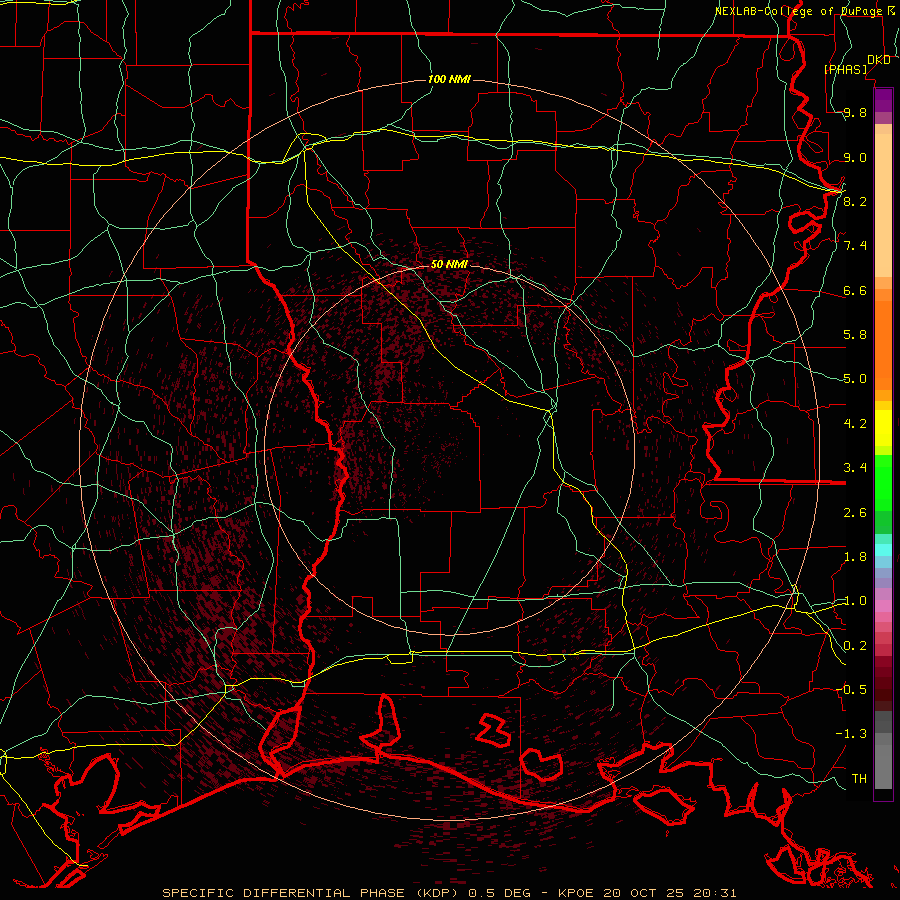Screen dimensions: 900x900
Task: Click the -1.3 value on the color scale
Action: [x=851, y=734]
